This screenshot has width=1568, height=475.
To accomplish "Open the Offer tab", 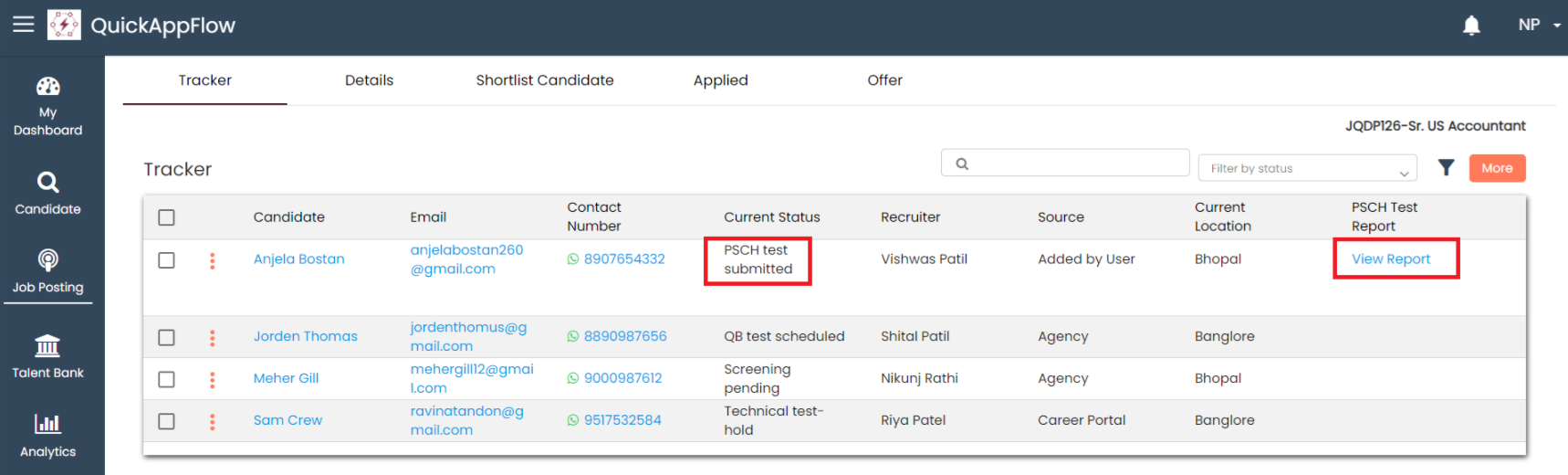I will point(884,80).
